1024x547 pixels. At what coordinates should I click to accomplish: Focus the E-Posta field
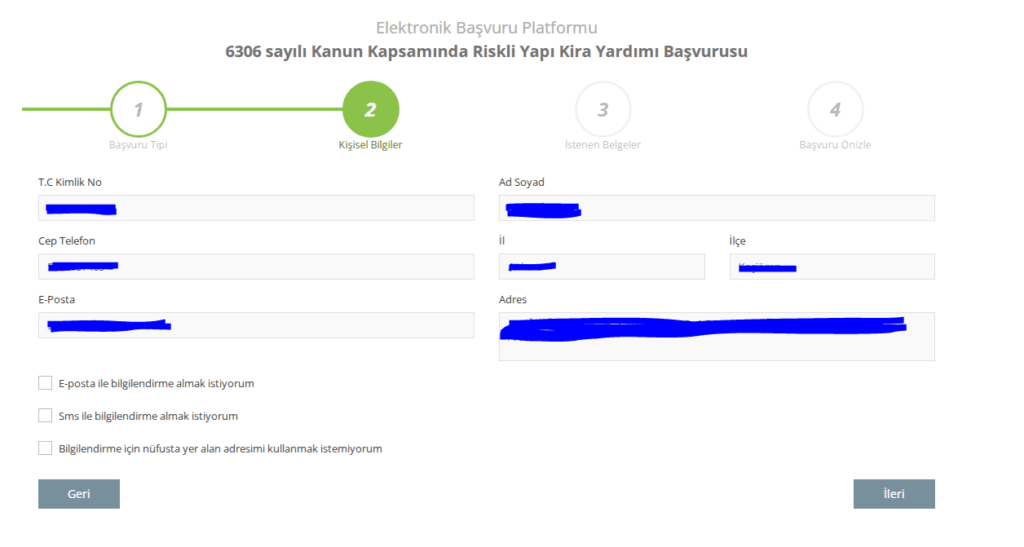click(256, 325)
